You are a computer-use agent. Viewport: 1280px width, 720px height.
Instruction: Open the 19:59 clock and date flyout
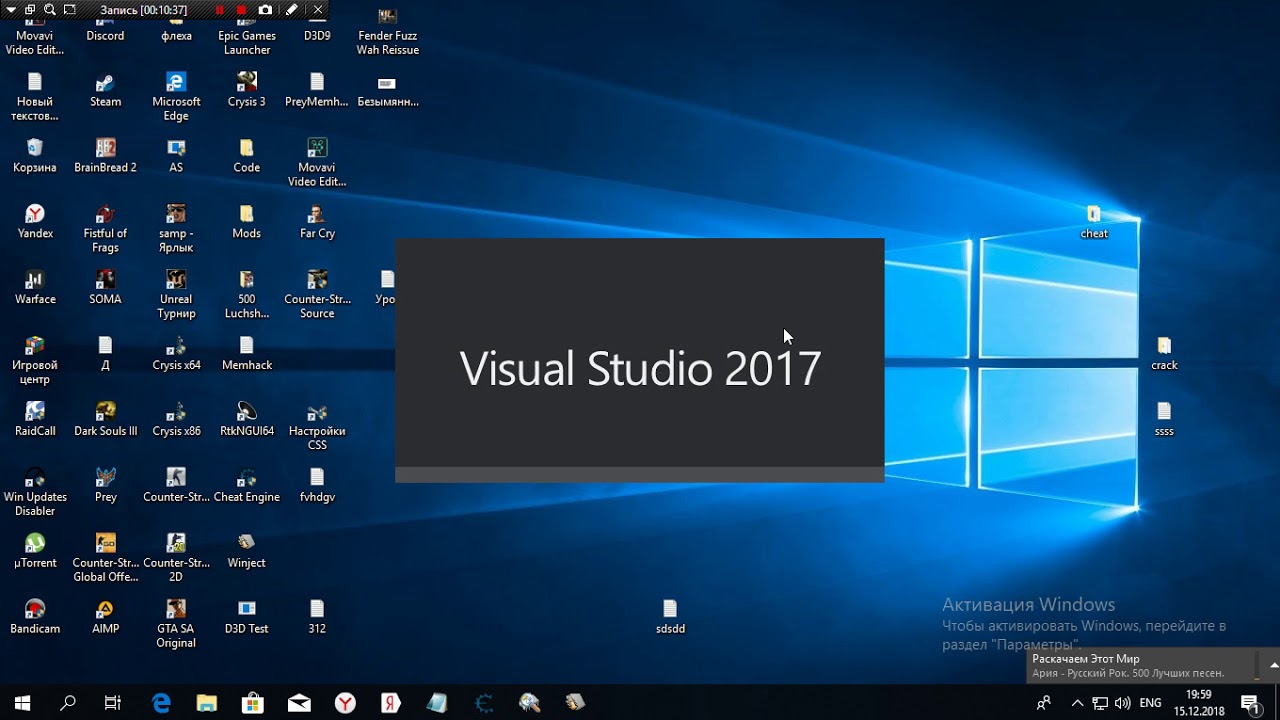pos(1199,703)
